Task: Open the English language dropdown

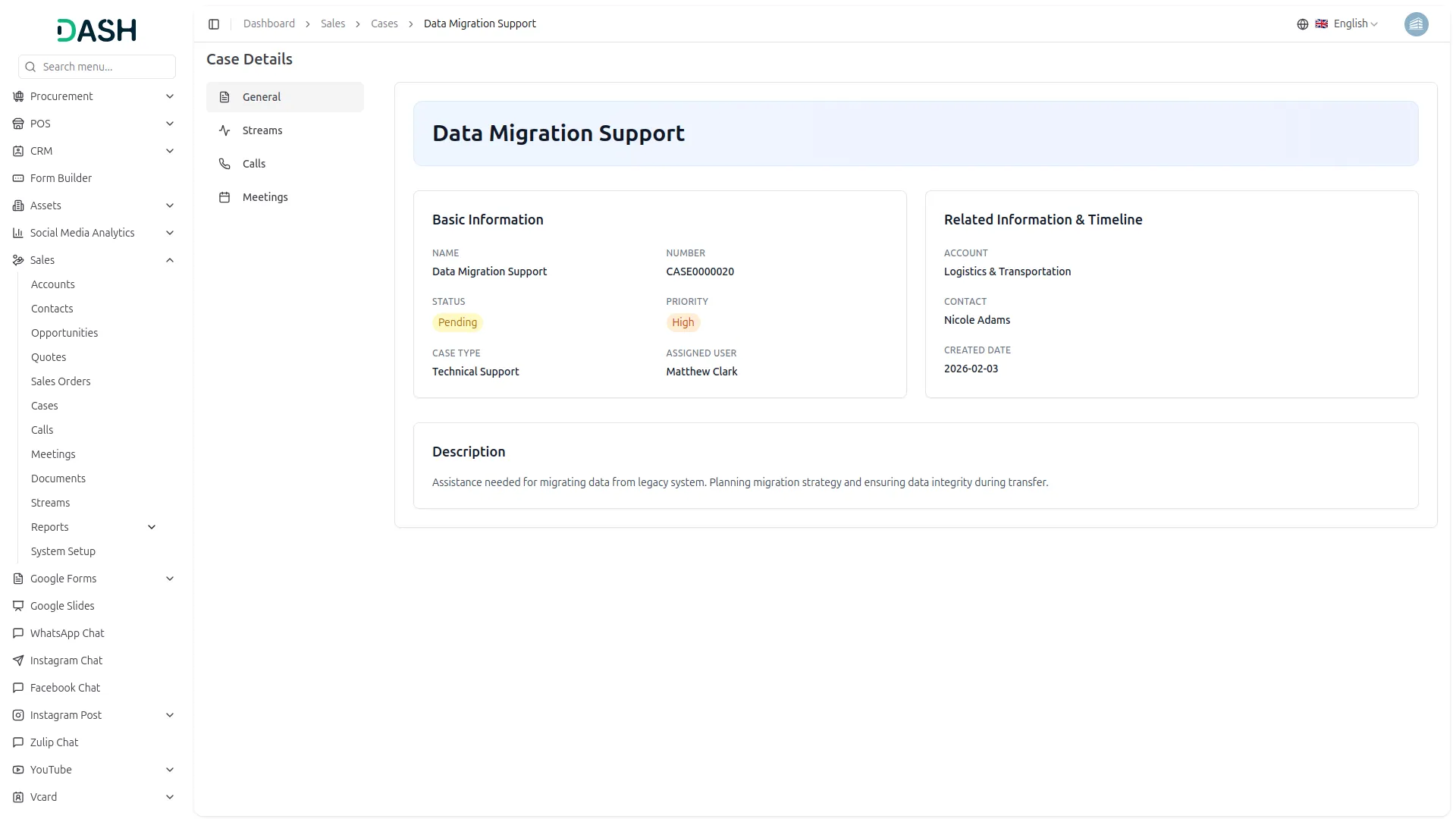Action: click(x=1347, y=24)
